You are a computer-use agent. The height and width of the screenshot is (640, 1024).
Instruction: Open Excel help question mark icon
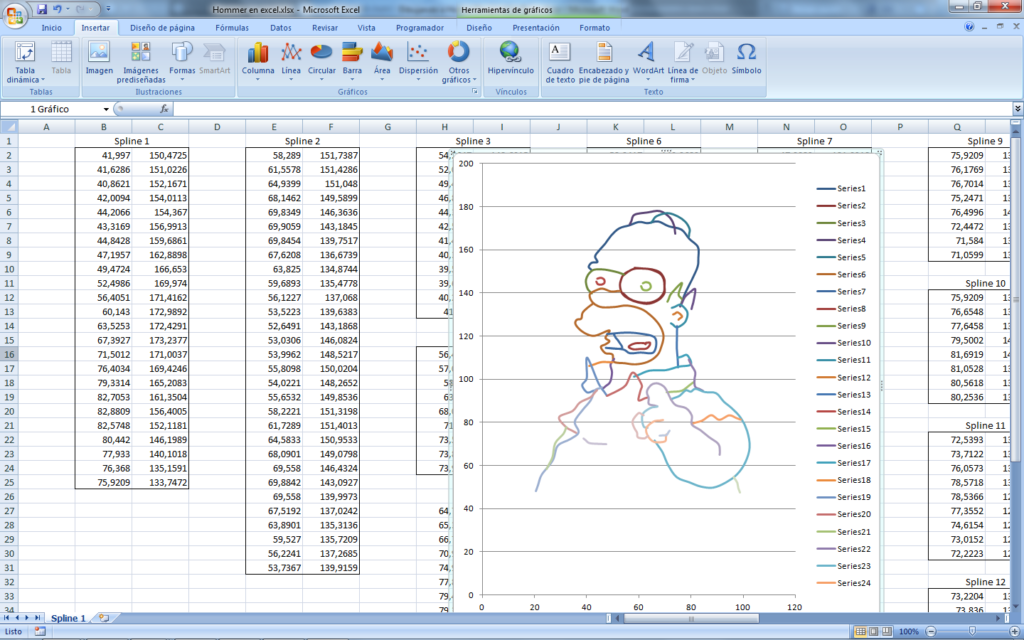969,27
